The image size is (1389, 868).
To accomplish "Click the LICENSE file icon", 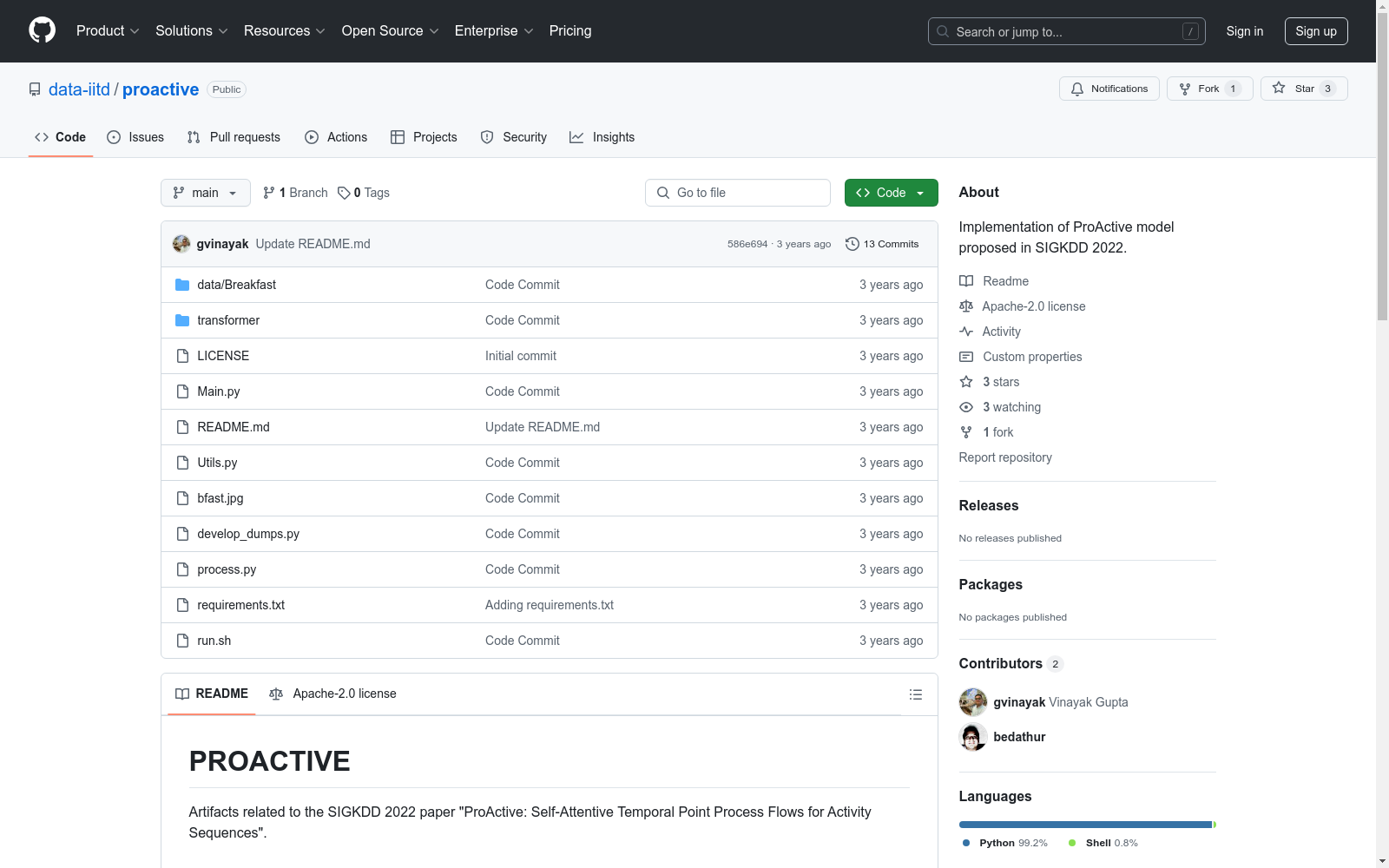I will click(x=182, y=356).
